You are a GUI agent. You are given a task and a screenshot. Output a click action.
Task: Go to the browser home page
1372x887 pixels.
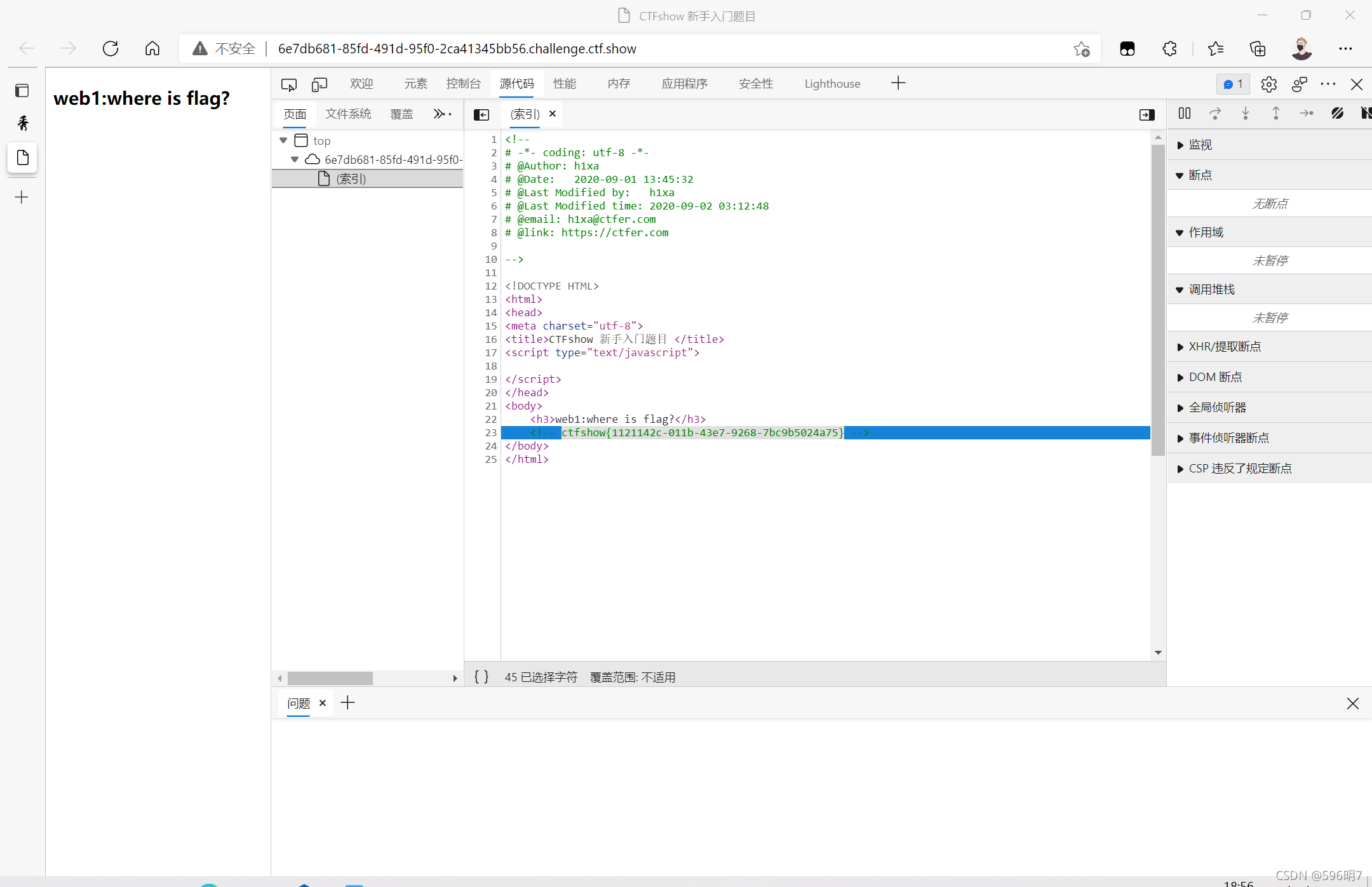[x=152, y=48]
